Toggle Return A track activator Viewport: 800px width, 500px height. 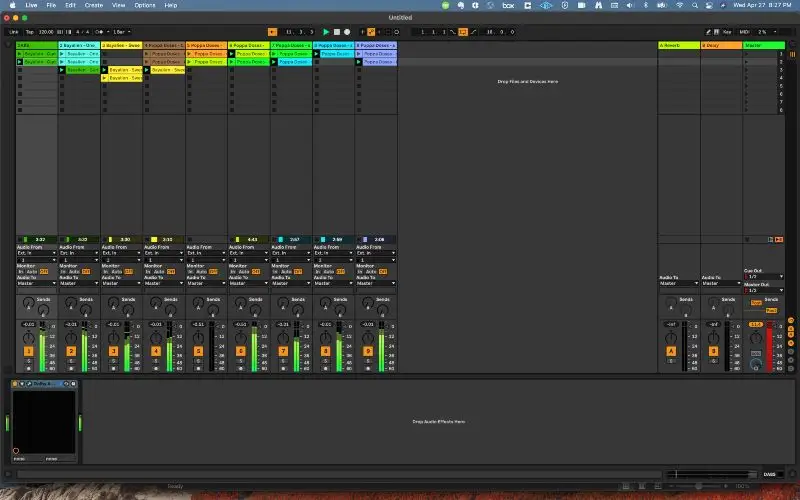[x=671, y=351]
